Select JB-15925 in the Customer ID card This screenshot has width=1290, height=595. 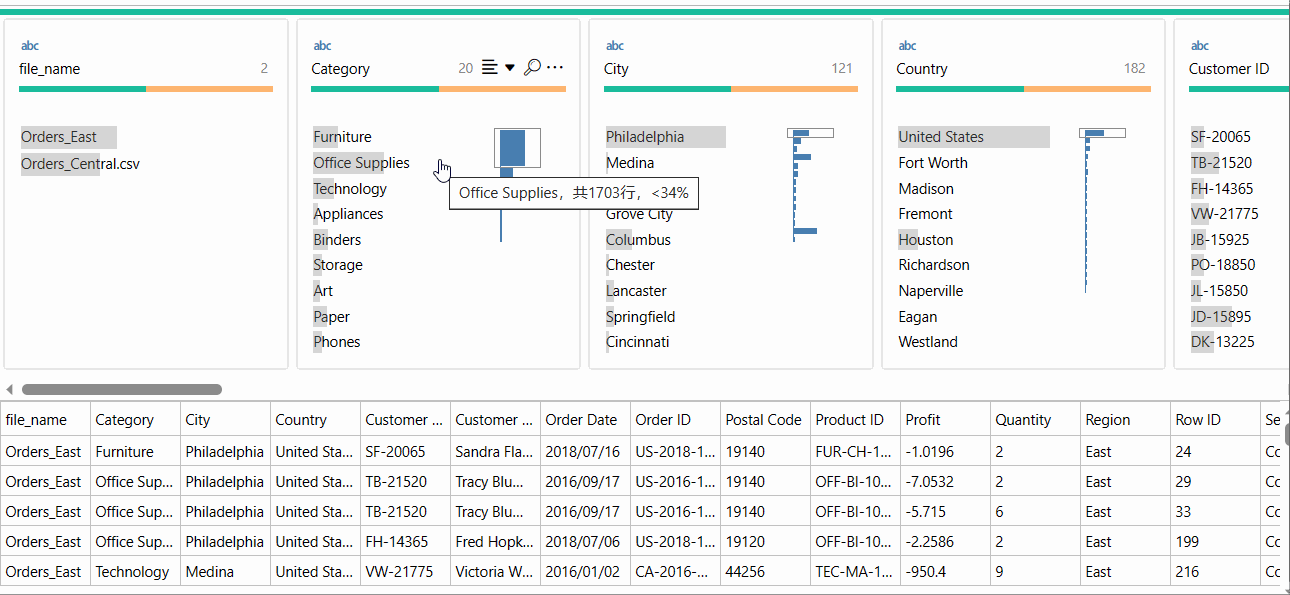pyautogui.click(x=1222, y=240)
